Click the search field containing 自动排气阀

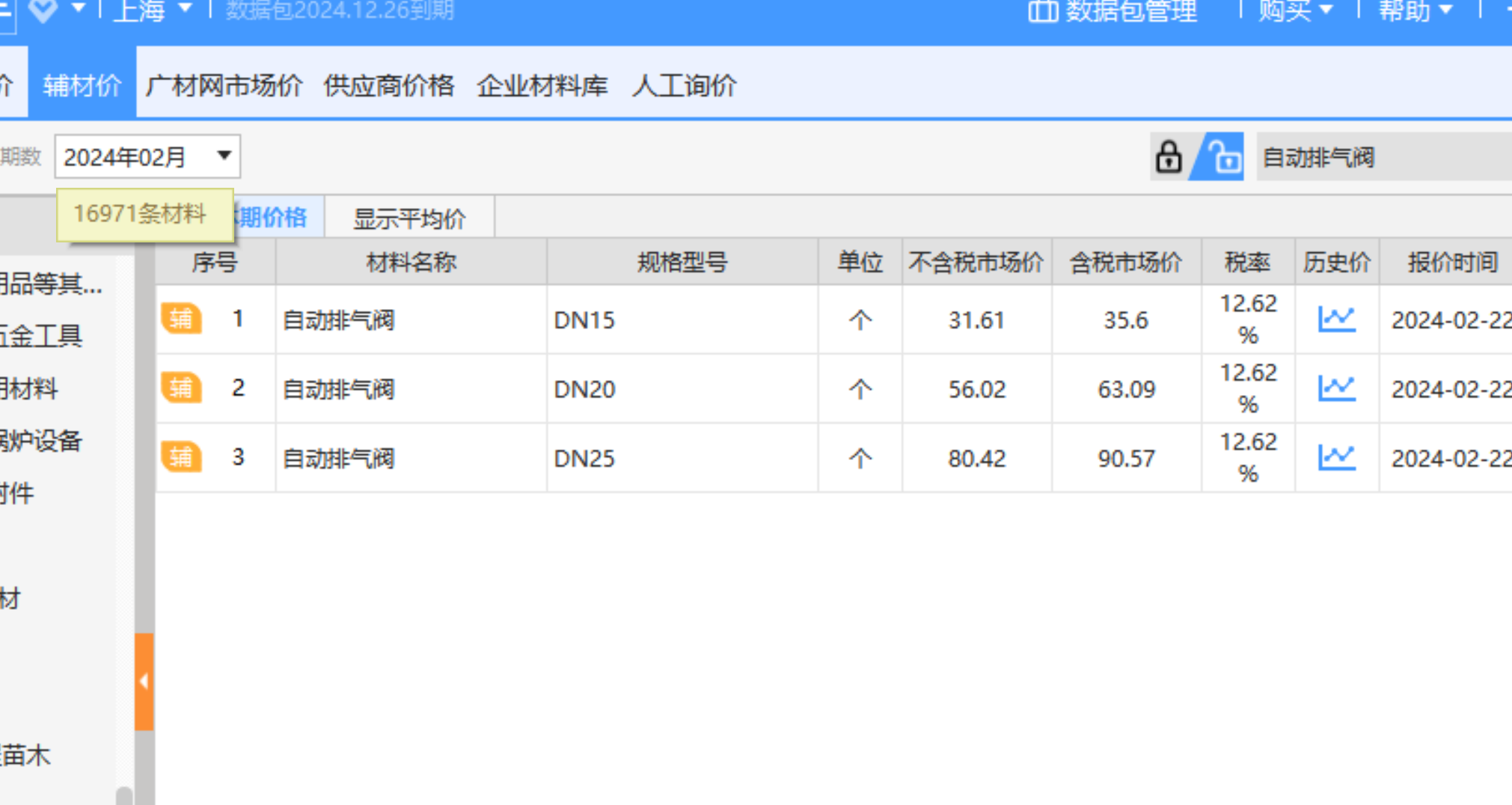click(1384, 157)
